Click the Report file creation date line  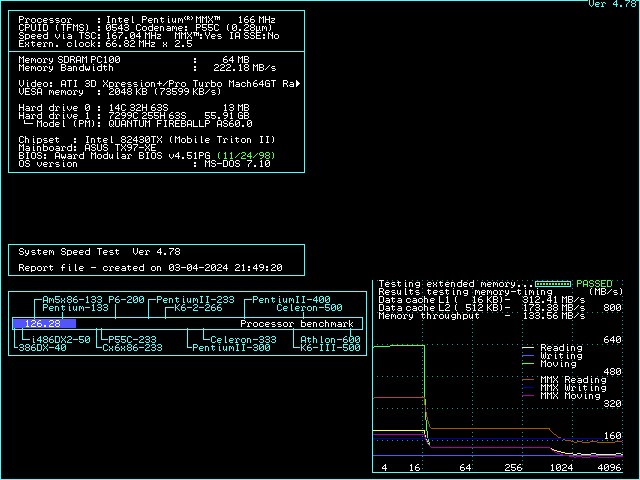[x=150, y=268]
